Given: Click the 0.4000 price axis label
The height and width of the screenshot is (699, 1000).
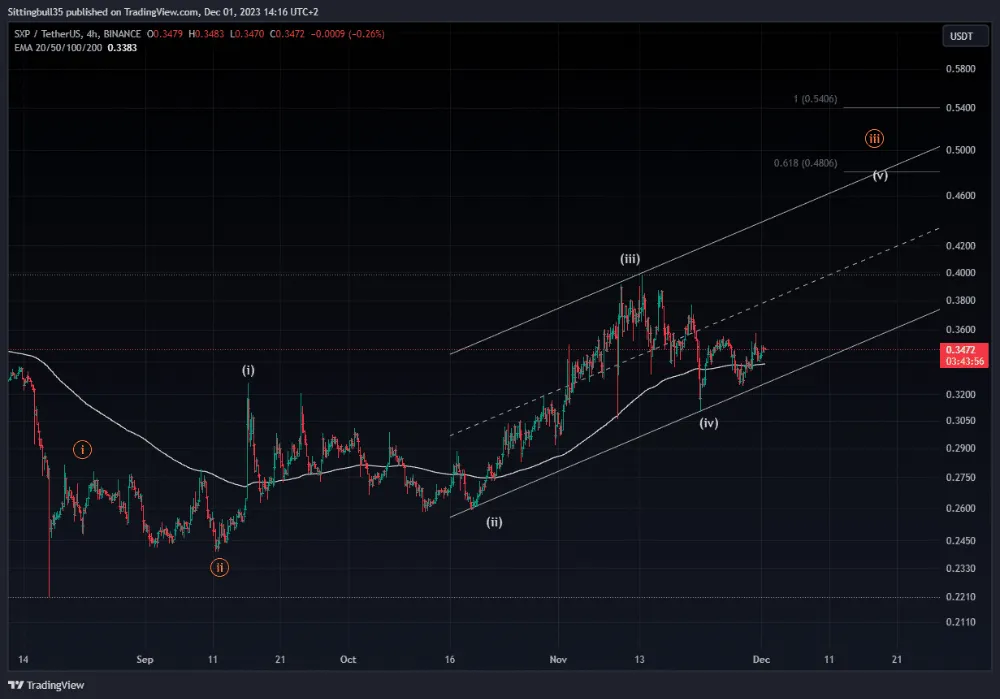Looking at the screenshot, I should tap(960, 273).
